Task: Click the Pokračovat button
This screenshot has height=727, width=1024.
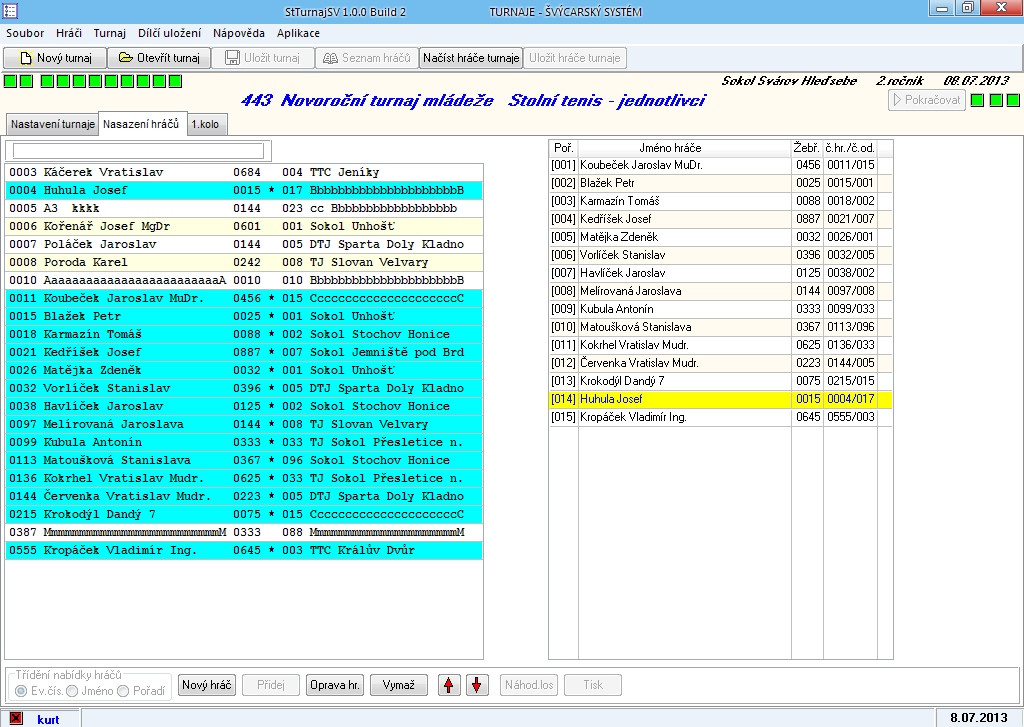Action: coord(926,100)
